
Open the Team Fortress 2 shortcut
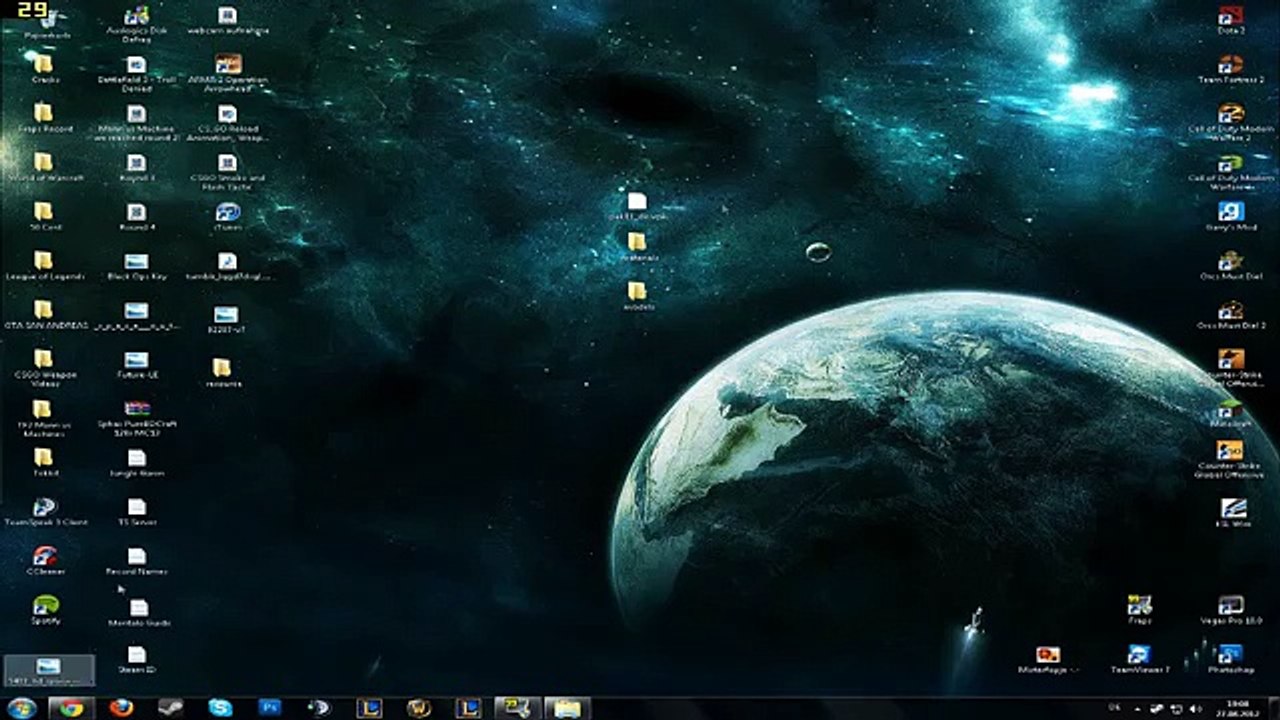coord(1230,68)
